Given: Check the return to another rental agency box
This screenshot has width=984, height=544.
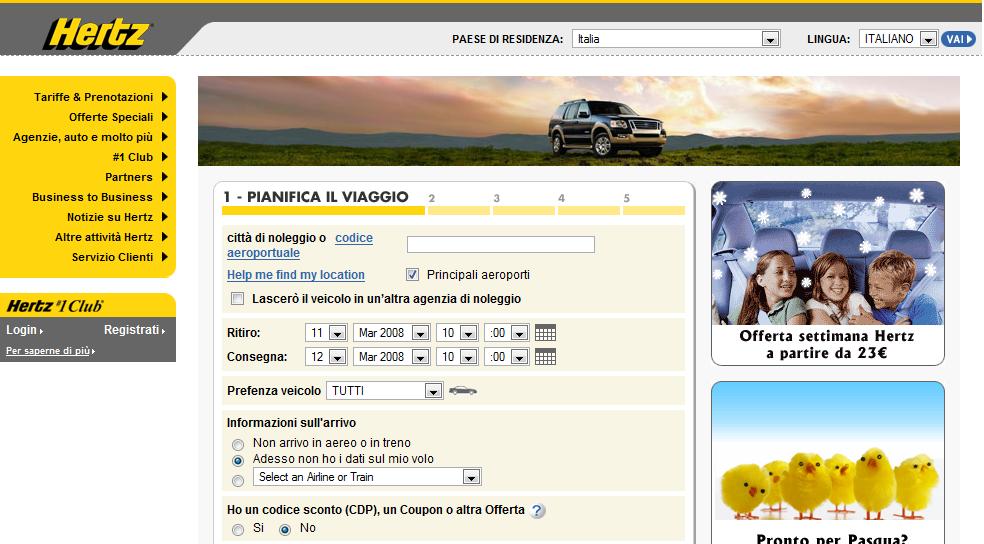Looking at the screenshot, I should click(x=237, y=299).
